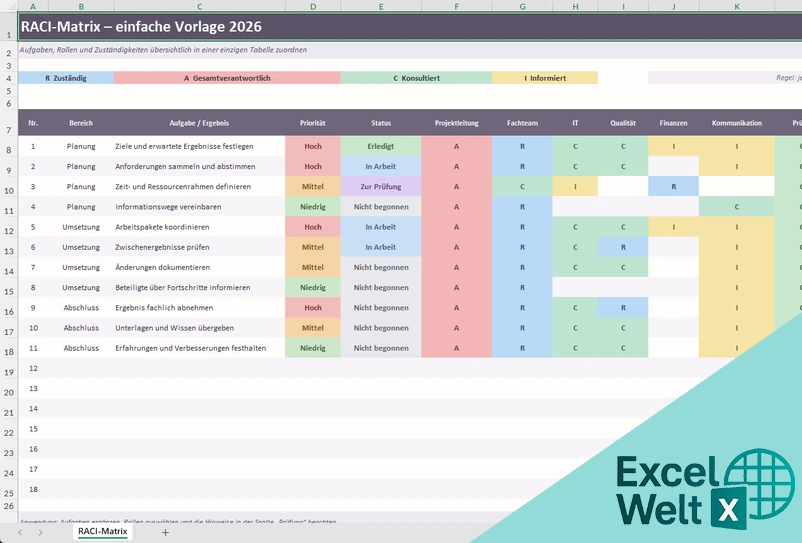This screenshot has height=543, width=802.
Task: Select the 'IT' table header
Action: pyautogui.click(x=575, y=123)
